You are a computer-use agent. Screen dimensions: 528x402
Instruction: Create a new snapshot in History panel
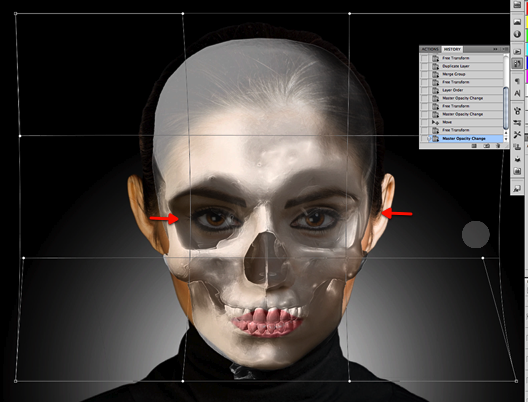click(487, 146)
